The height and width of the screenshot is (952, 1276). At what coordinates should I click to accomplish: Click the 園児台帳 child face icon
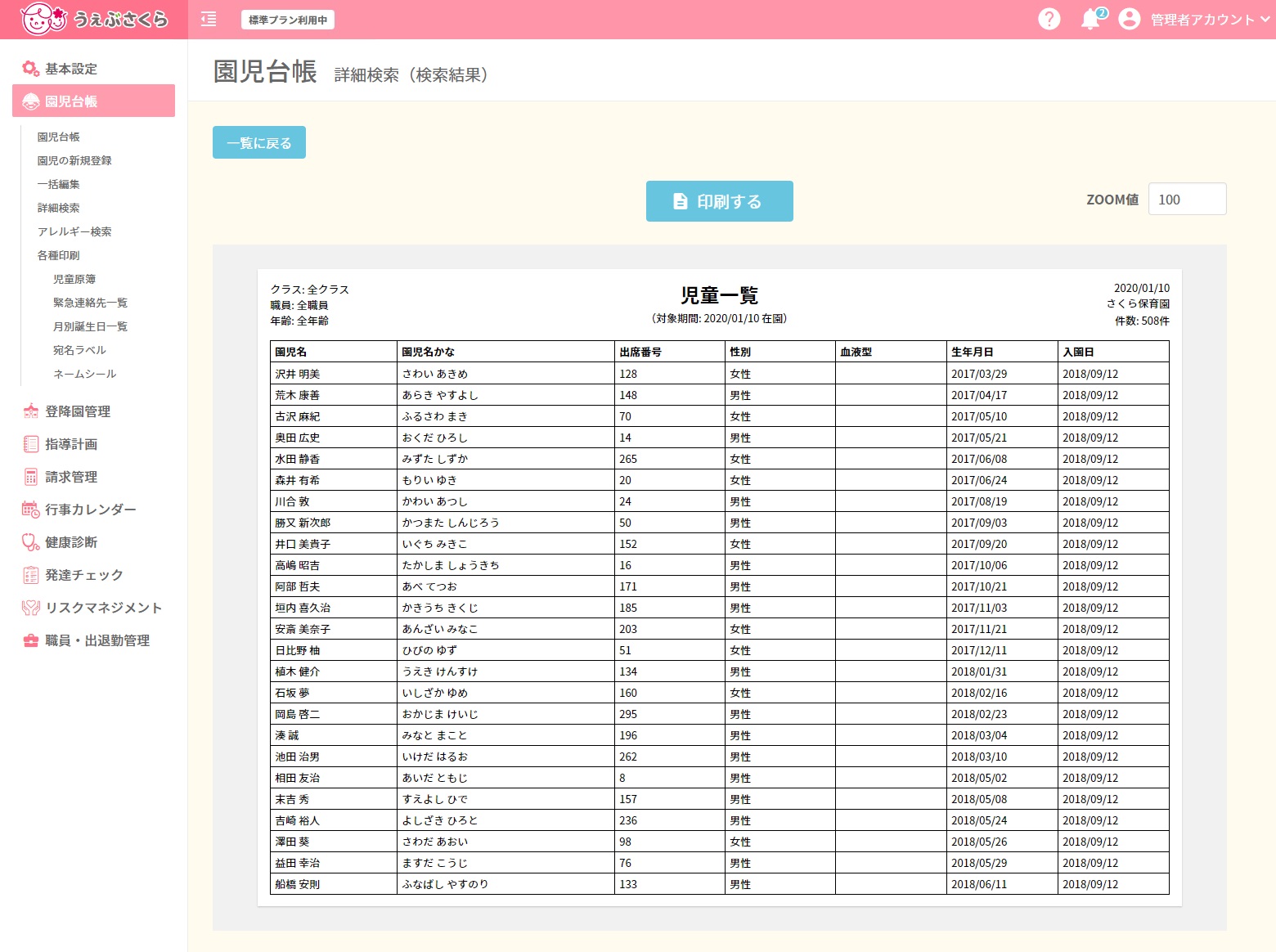[x=31, y=101]
